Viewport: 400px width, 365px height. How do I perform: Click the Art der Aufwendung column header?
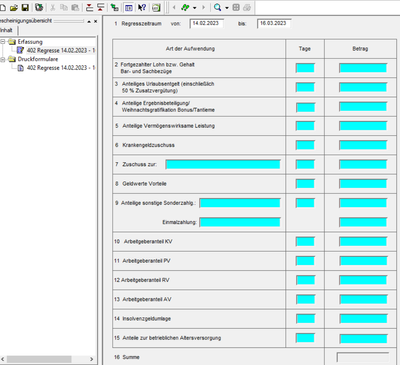[x=190, y=49]
